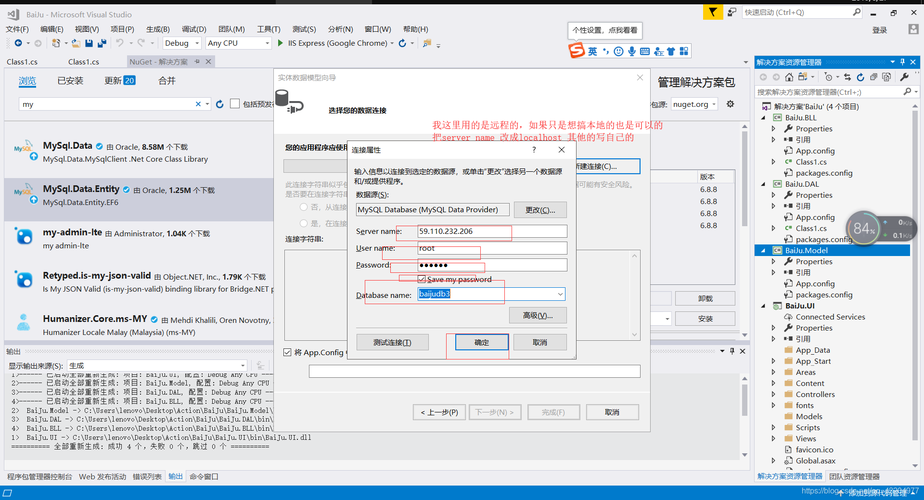Image resolution: width=924 pixels, height=500 pixels.
Task: Click the 高级(V)... button
Action: click(537, 315)
